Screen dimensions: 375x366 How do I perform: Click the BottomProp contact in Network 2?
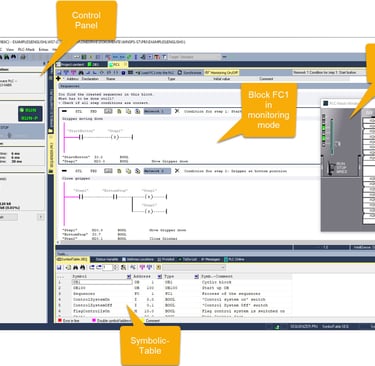pyautogui.click(x=115, y=197)
